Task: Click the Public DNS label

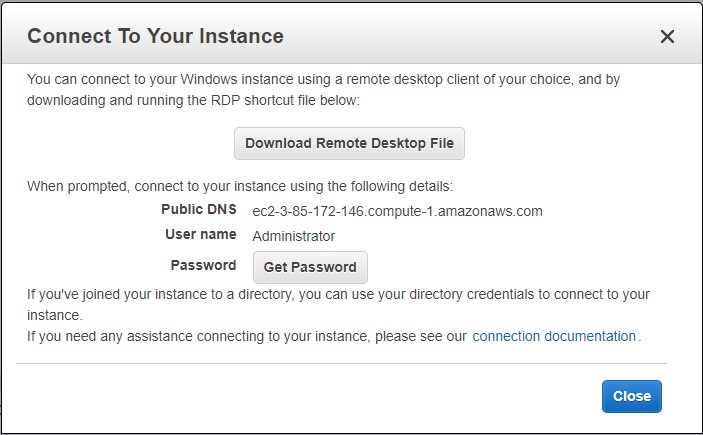Action: pyautogui.click(x=198, y=210)
